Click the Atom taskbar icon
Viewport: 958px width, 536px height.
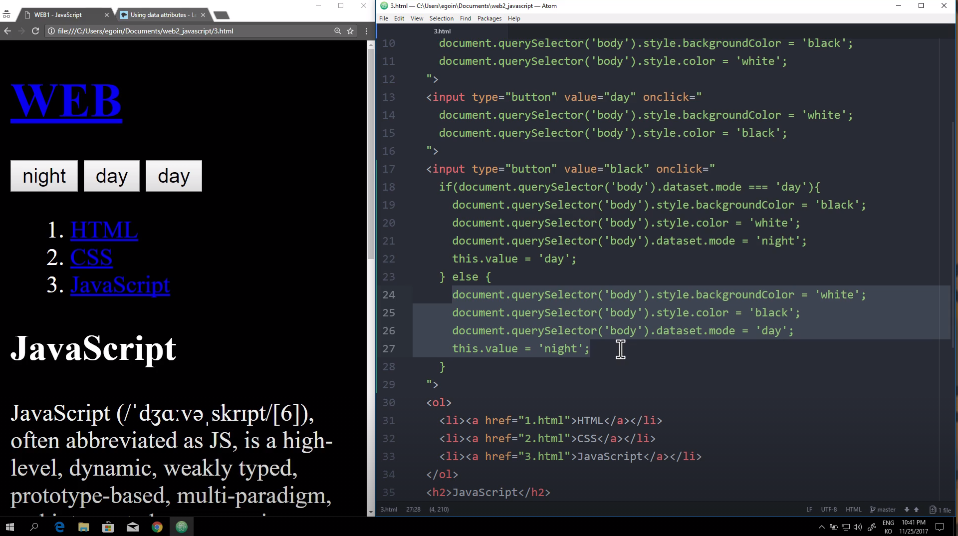(x=181, y=527)
